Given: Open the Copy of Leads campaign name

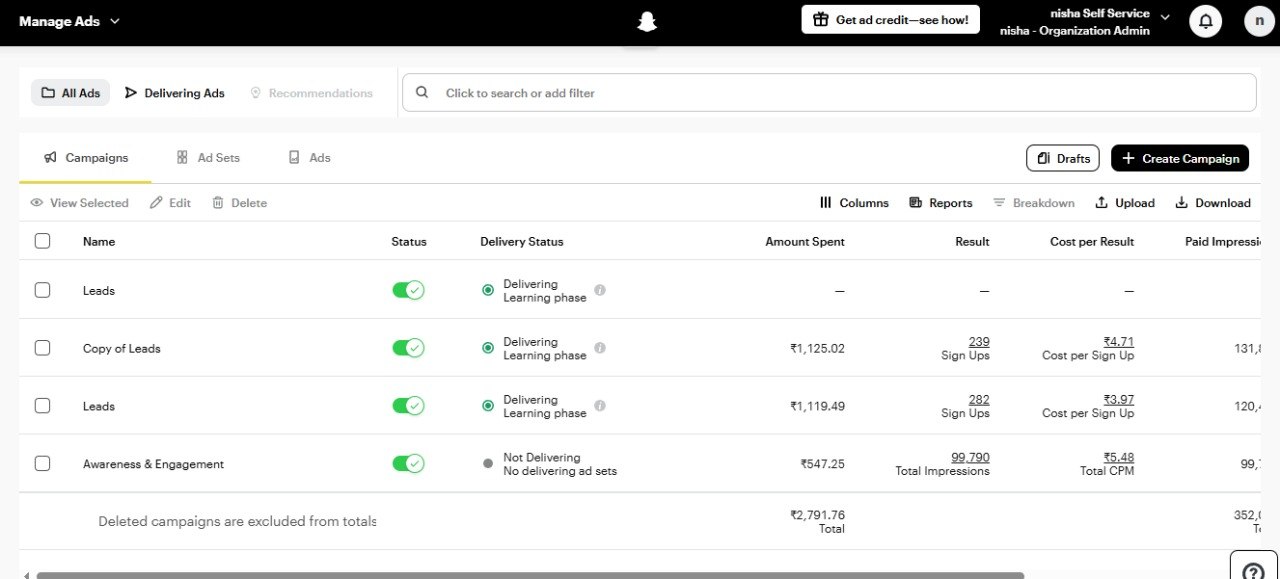Looking at the screenshot, I should pyautogui.click(x=122, y=349).
